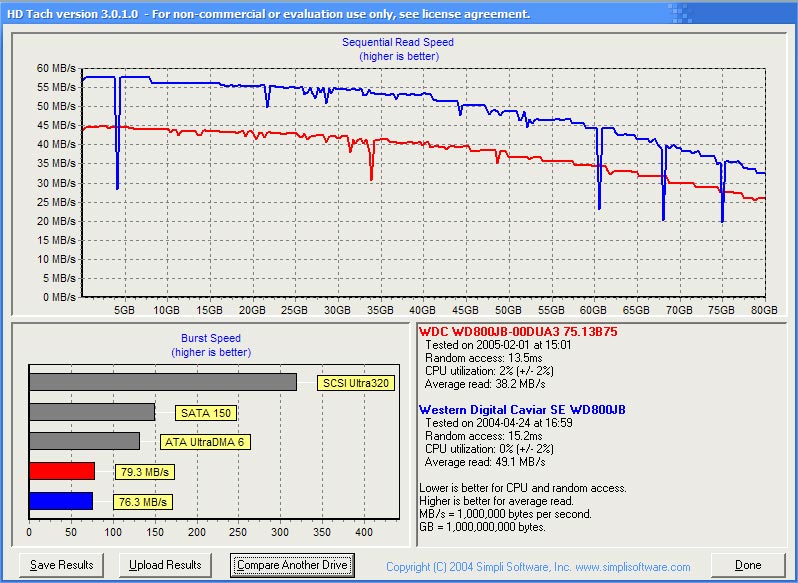
Task: Click the Sequential Read Speed chart title
Action: 398,42
